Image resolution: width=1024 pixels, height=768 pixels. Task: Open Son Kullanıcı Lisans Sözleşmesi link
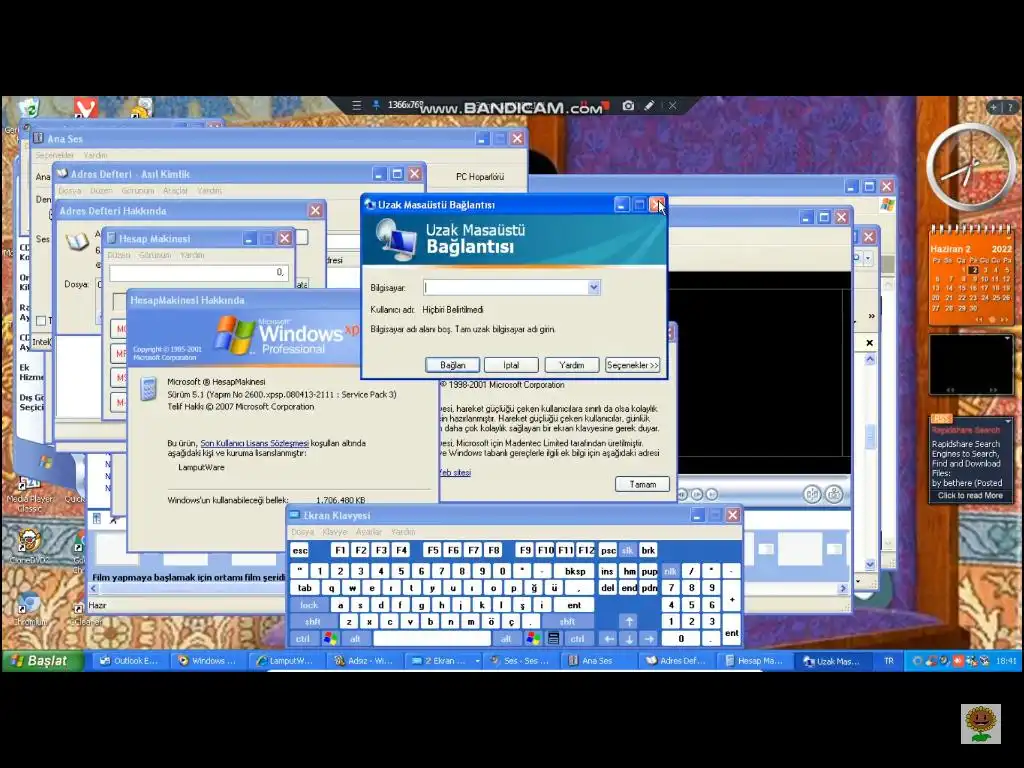(x=255, y=443)
